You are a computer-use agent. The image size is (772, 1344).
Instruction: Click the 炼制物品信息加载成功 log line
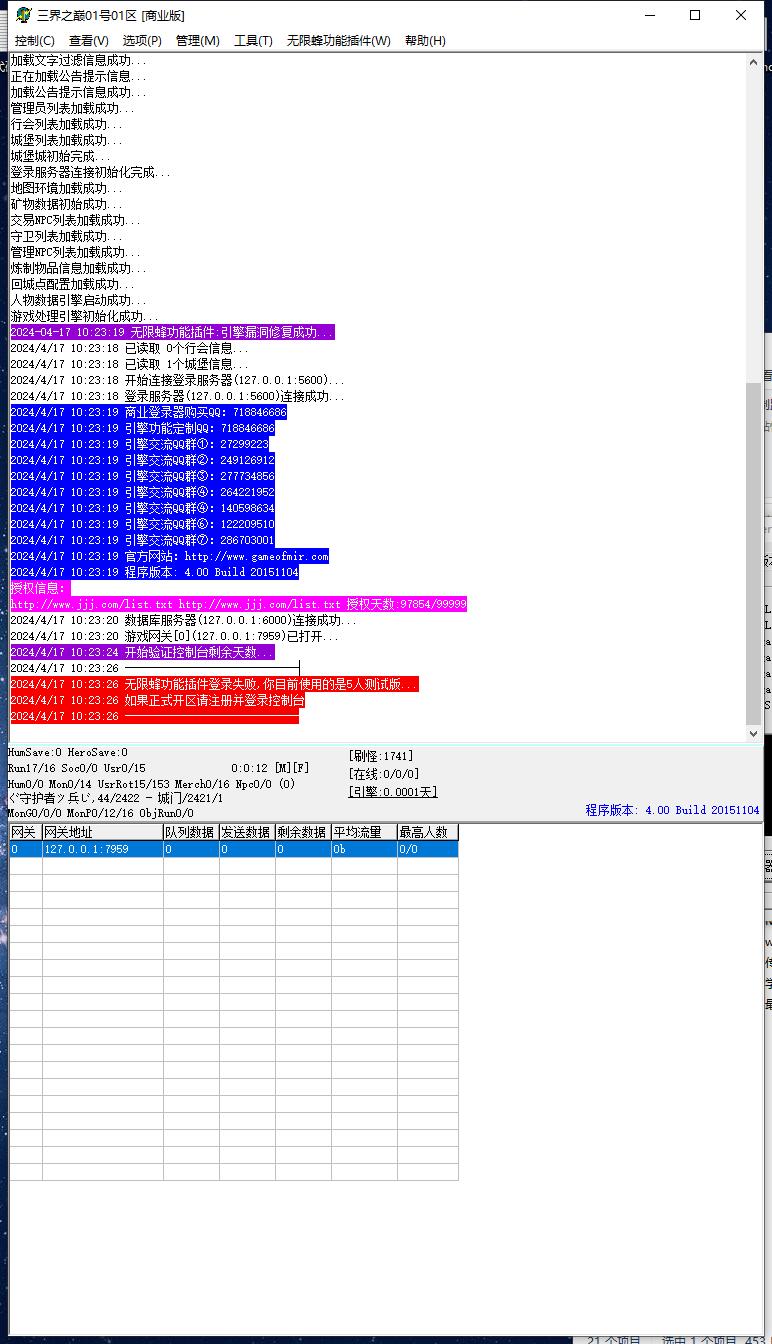click(78, 268)
